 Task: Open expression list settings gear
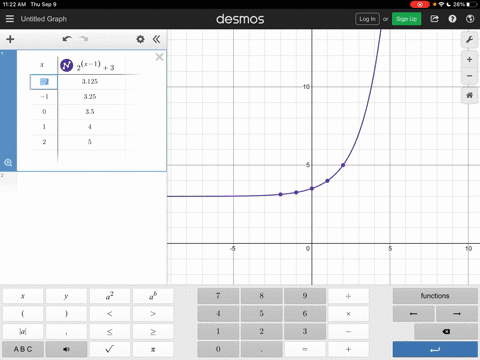(x=140, y=39)
